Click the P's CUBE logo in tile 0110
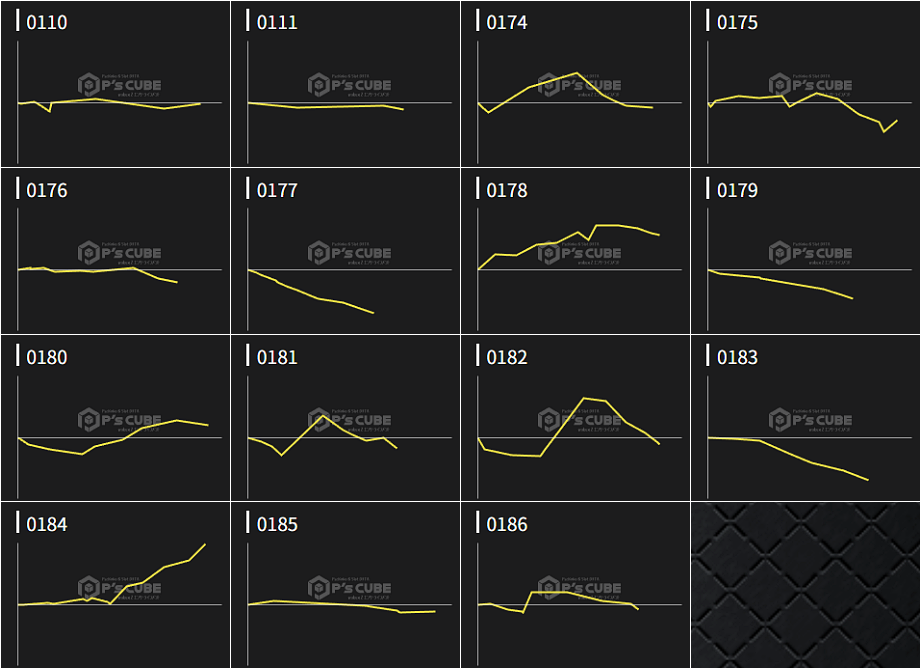 tap(121, 85)
